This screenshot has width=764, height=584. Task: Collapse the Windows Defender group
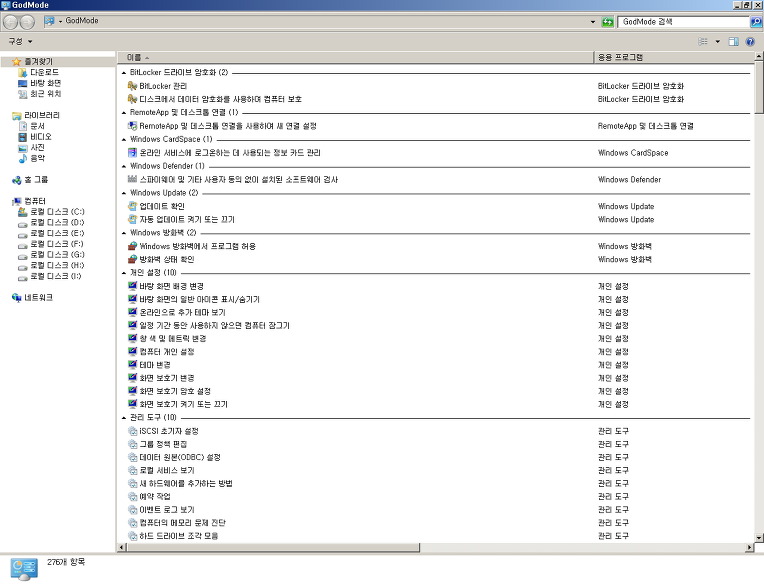[x=124, y=166]
